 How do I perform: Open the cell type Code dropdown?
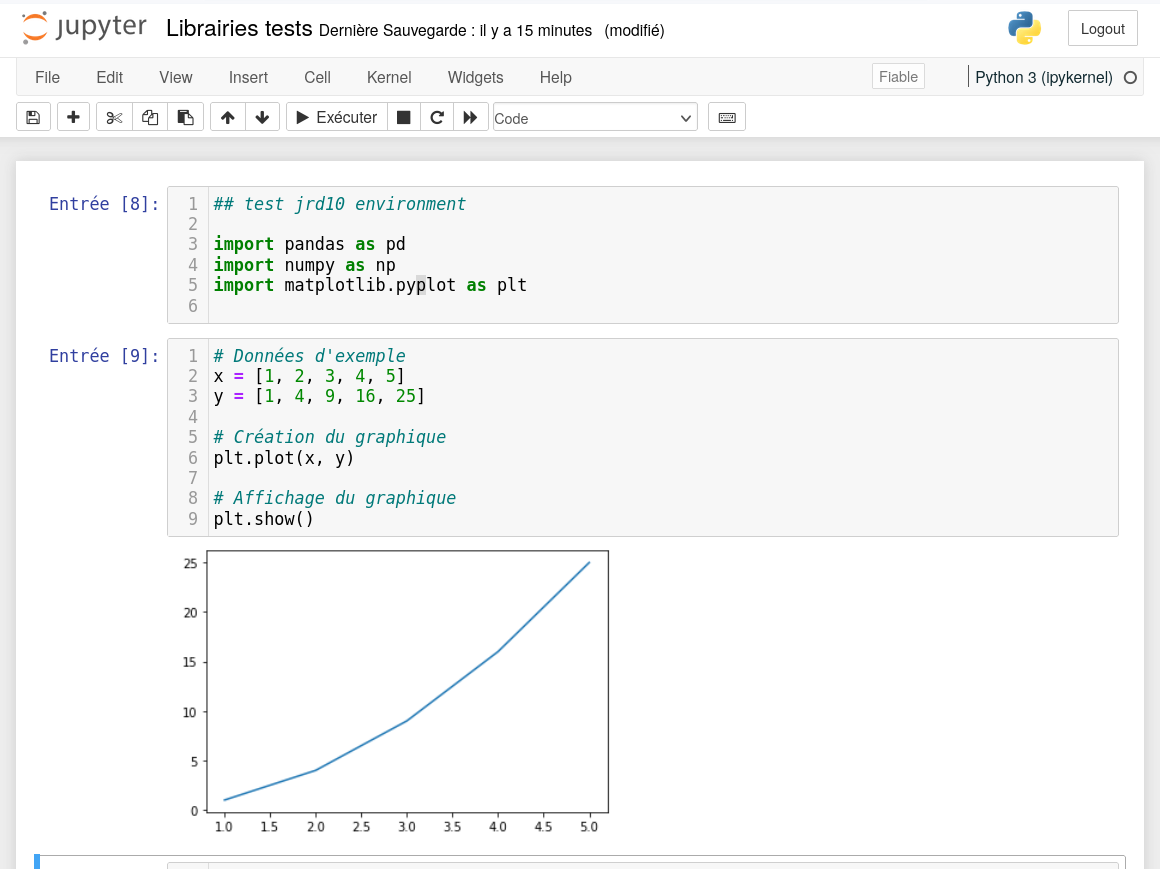595,118
